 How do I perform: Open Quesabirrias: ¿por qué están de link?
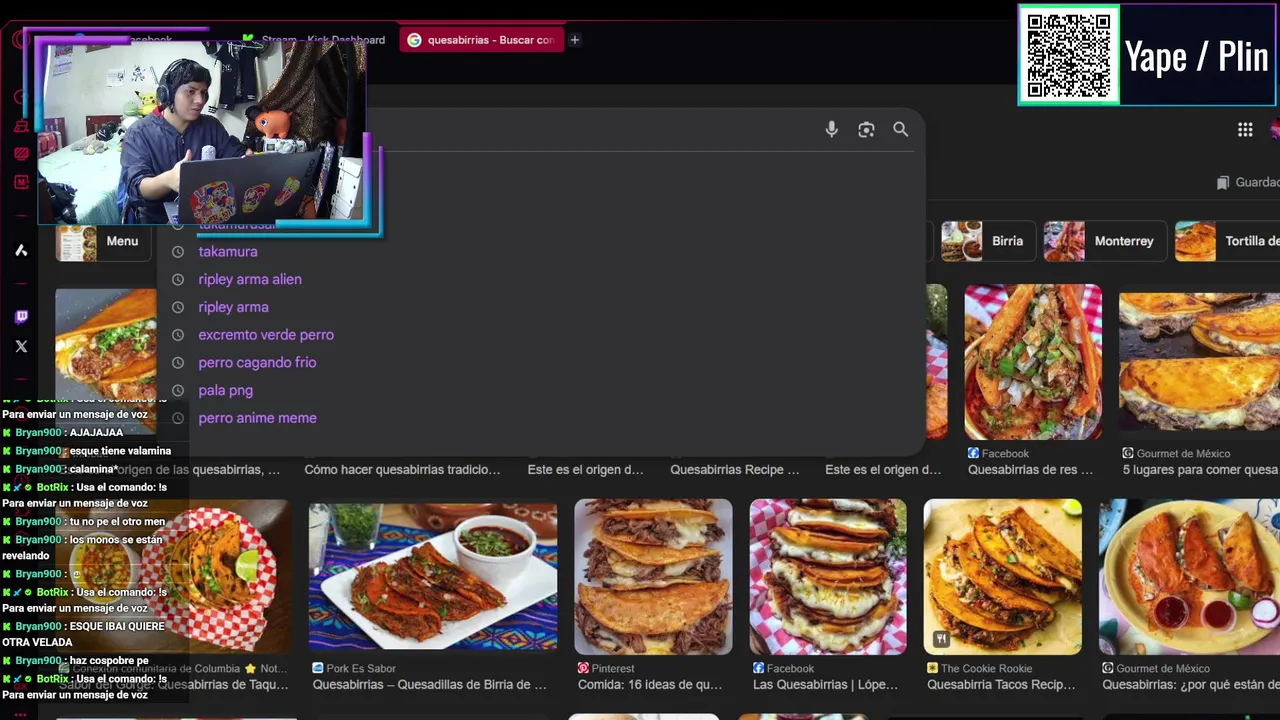1190,684
